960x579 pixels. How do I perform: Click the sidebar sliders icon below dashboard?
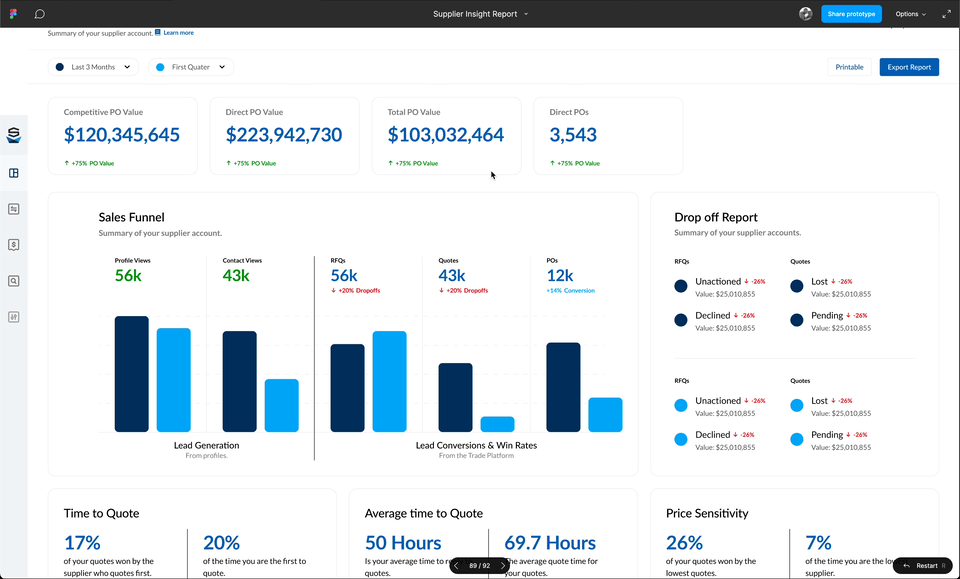point(14,209)
